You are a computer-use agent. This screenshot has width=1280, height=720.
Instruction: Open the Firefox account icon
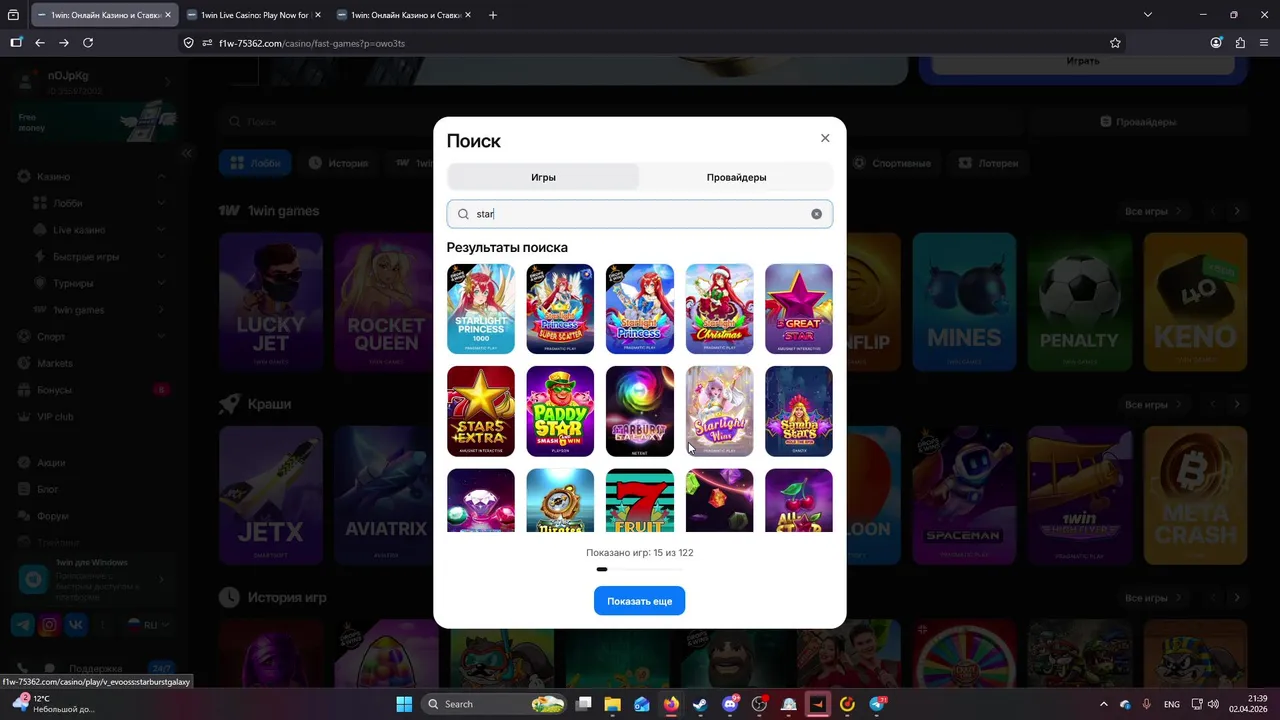[x=1216, y=43]
